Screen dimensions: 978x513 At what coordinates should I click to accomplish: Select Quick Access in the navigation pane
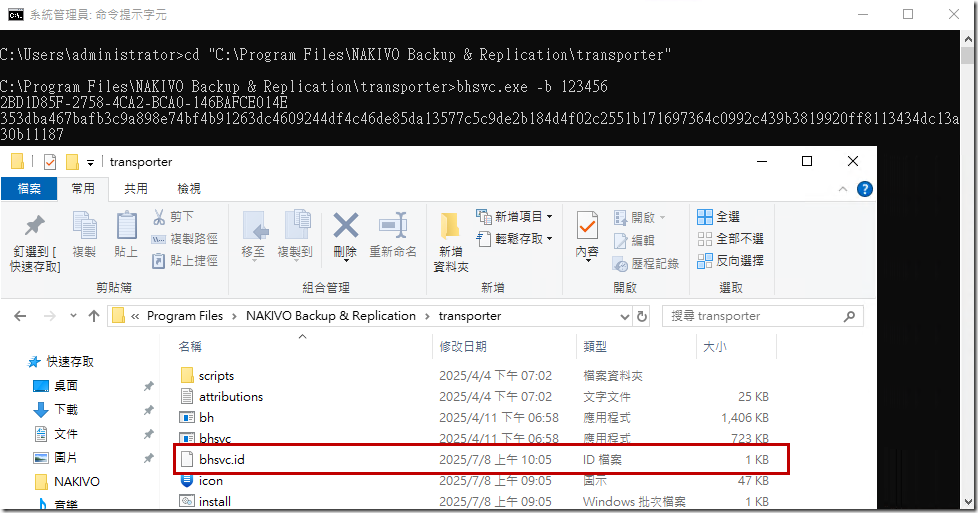62,362
